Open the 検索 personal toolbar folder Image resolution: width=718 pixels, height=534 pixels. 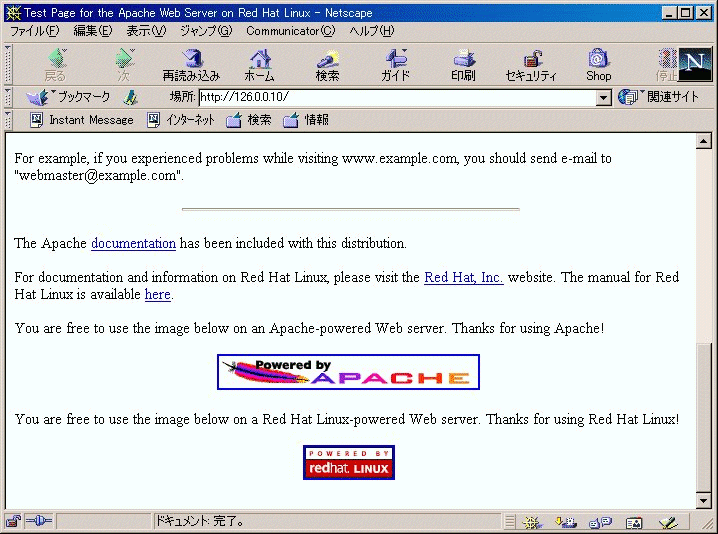[x=249, y=120]
